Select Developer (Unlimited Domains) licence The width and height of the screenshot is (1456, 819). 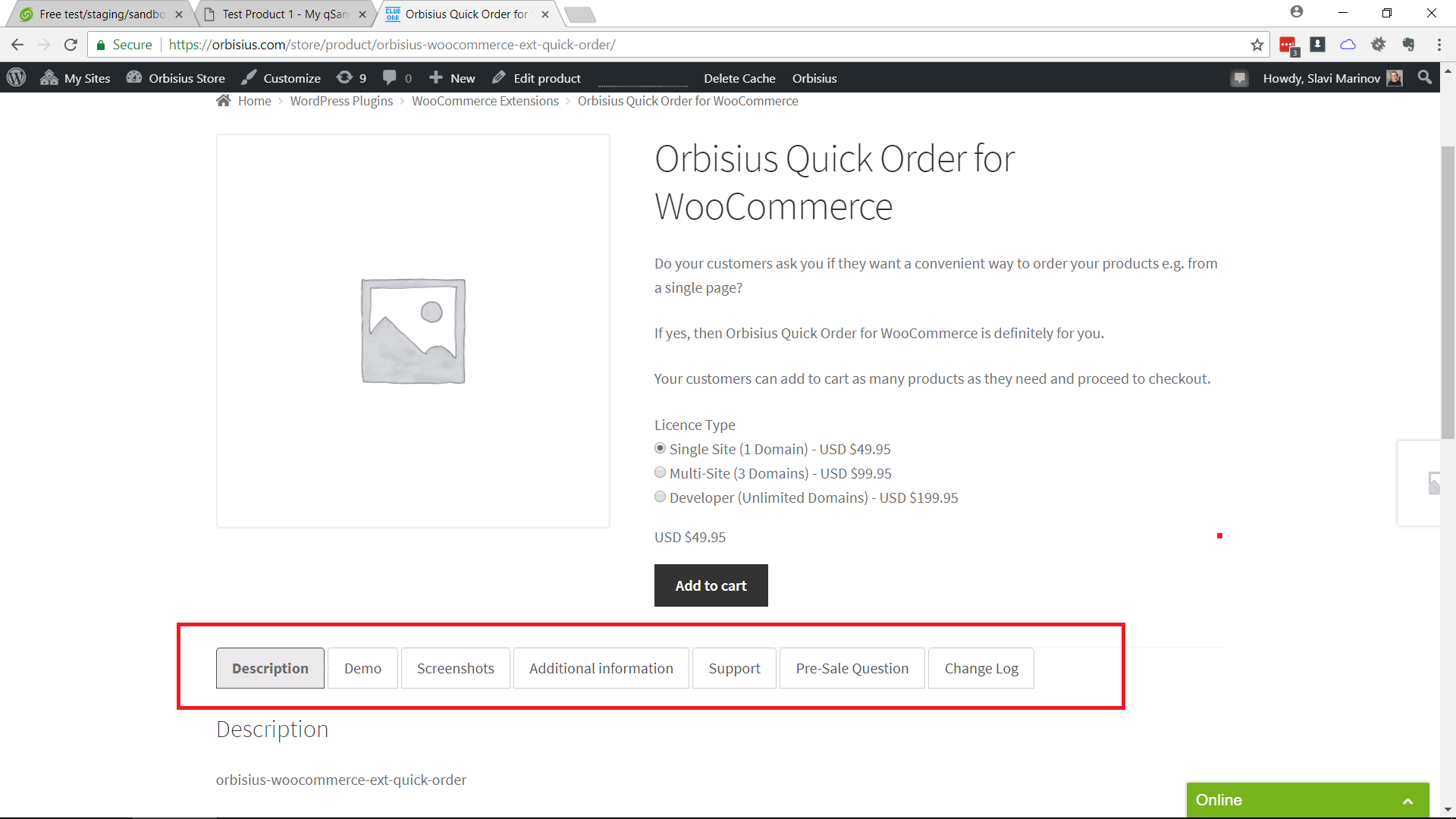[660, 497]
